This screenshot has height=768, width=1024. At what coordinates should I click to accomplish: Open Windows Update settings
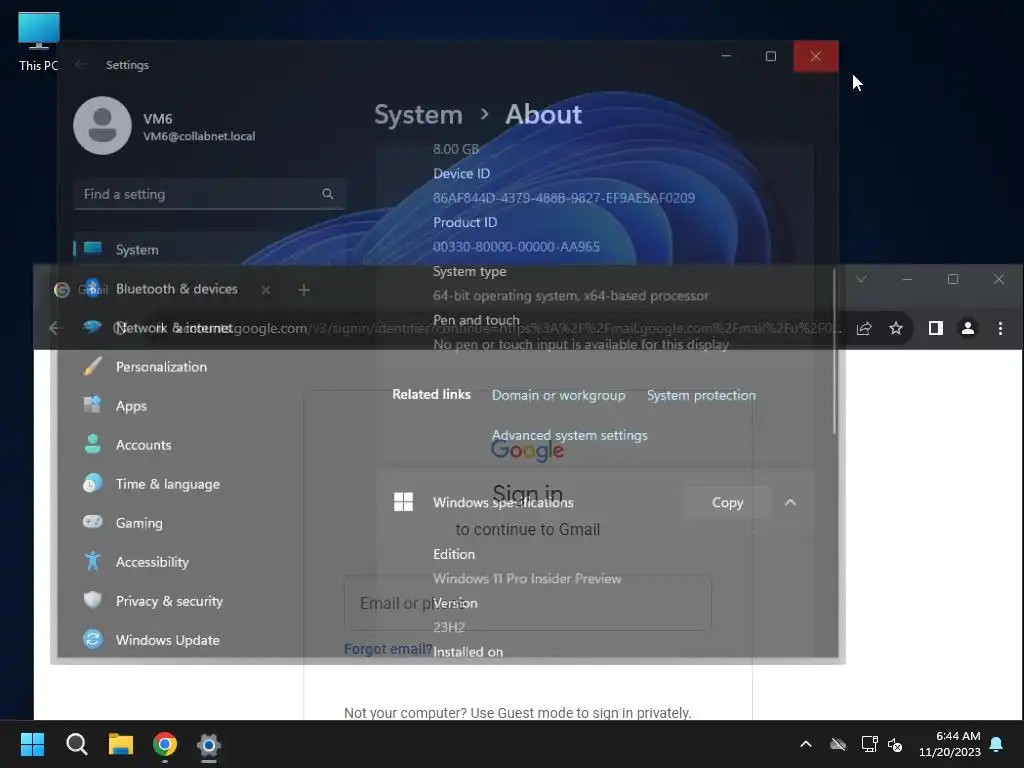(209, 640)
